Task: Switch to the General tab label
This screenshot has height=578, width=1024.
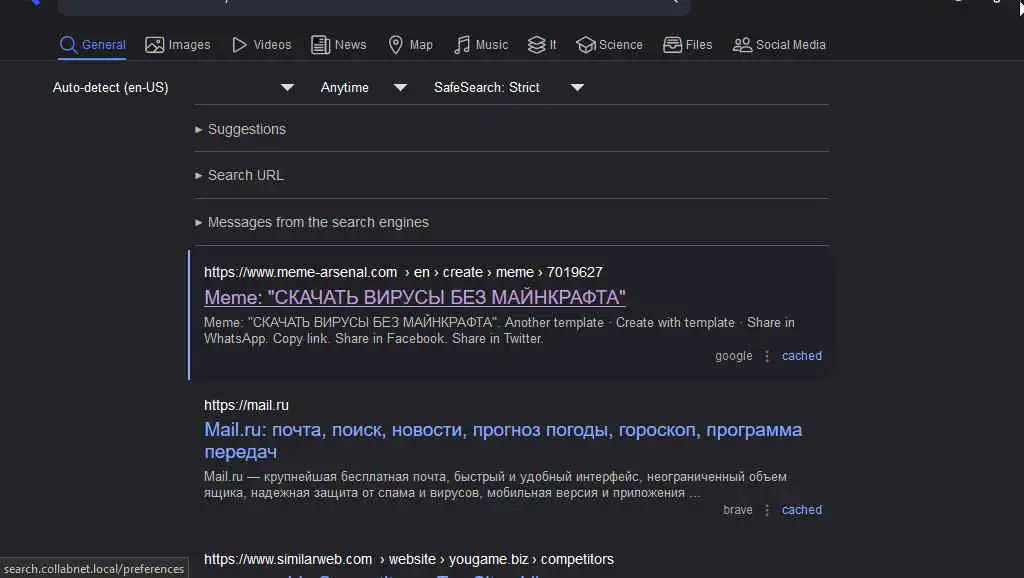Action: (x=103, y=44)
